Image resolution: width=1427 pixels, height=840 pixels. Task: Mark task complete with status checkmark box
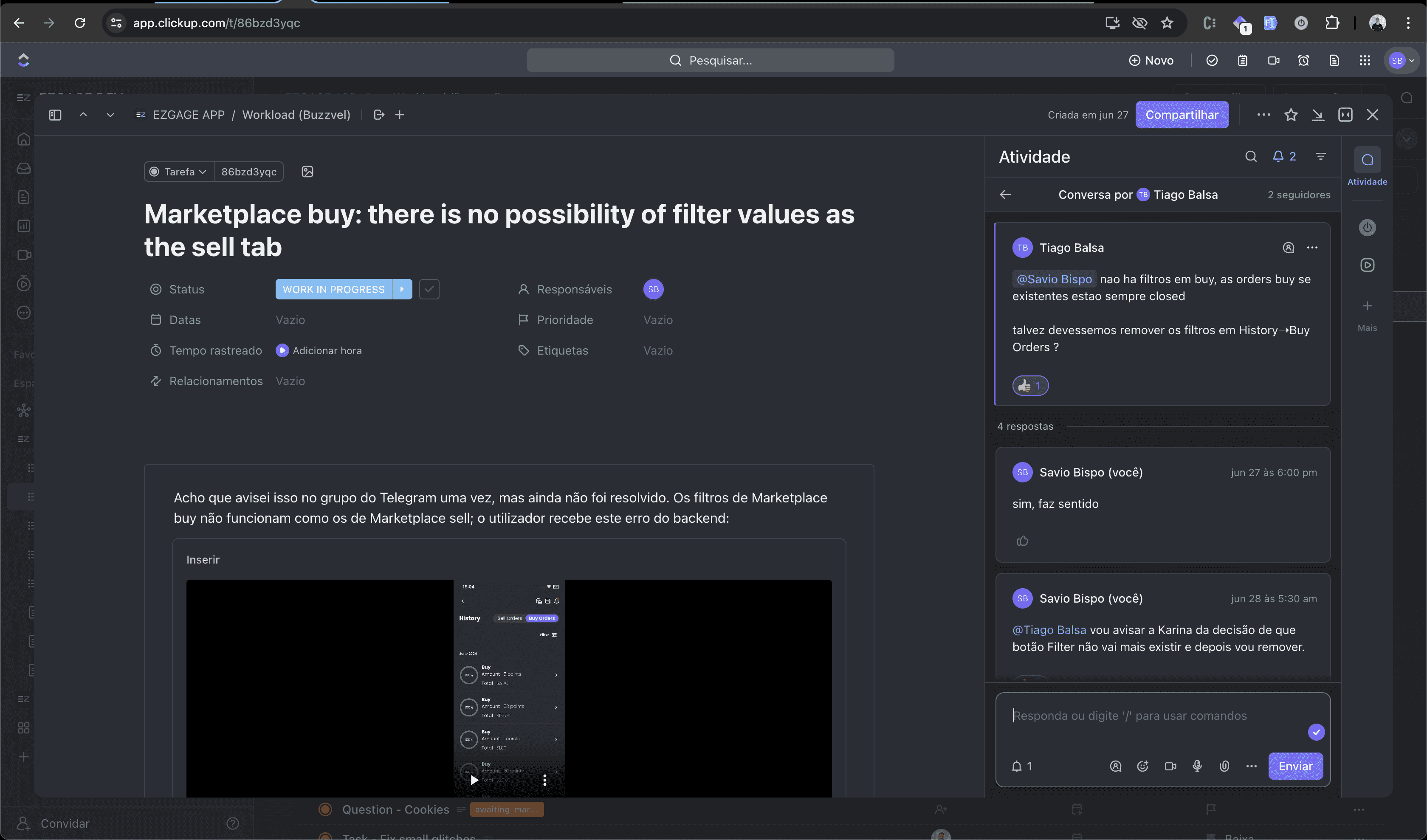tap(429, 289)
